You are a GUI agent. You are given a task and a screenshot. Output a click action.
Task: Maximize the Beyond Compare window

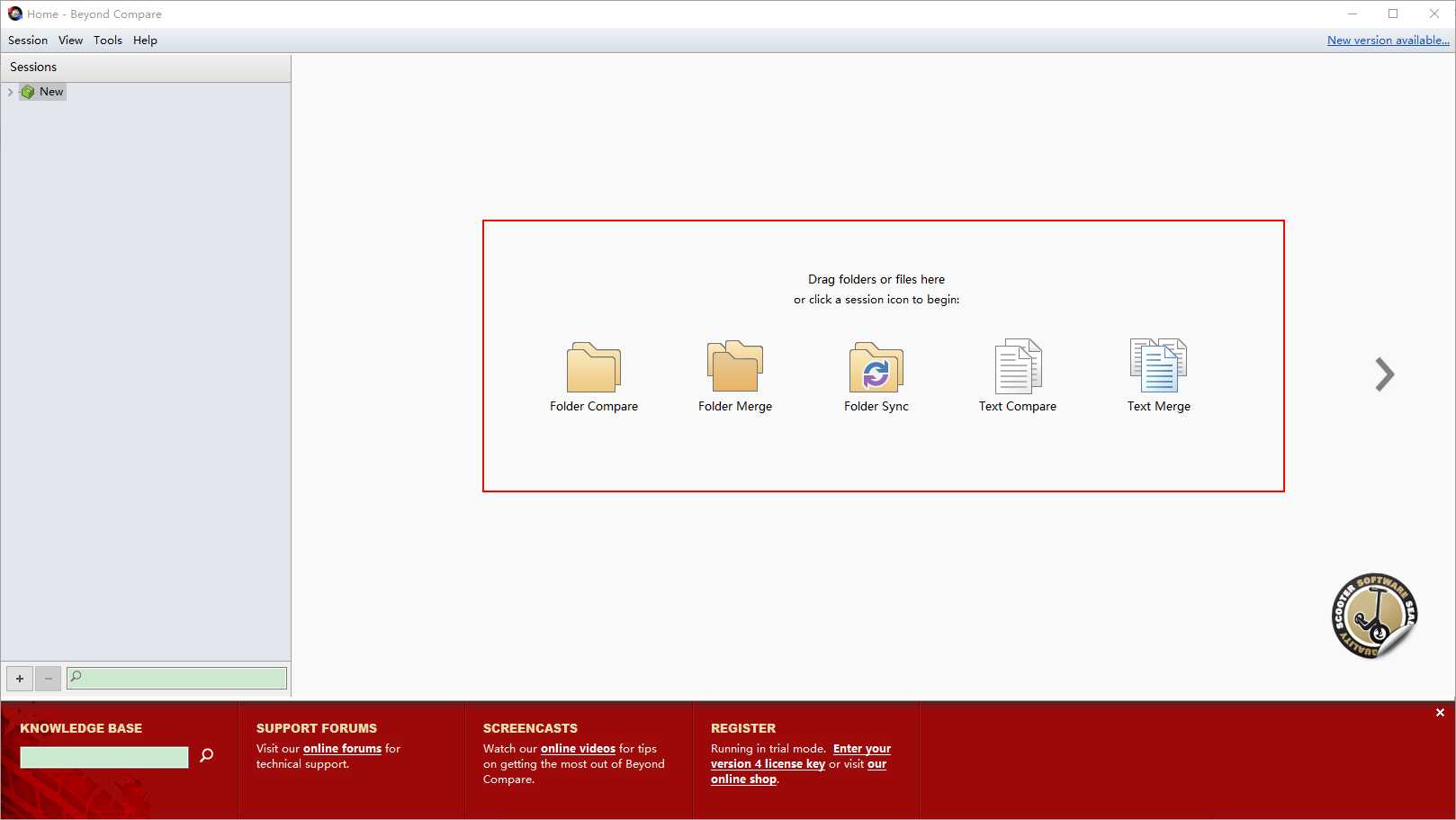(1393, 14)
